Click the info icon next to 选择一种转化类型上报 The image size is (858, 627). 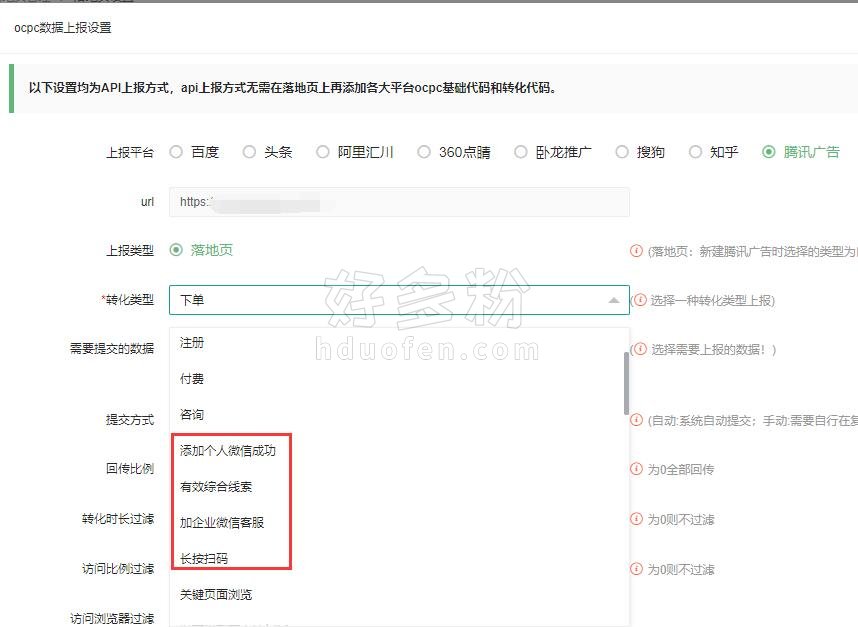pos(640,300)
